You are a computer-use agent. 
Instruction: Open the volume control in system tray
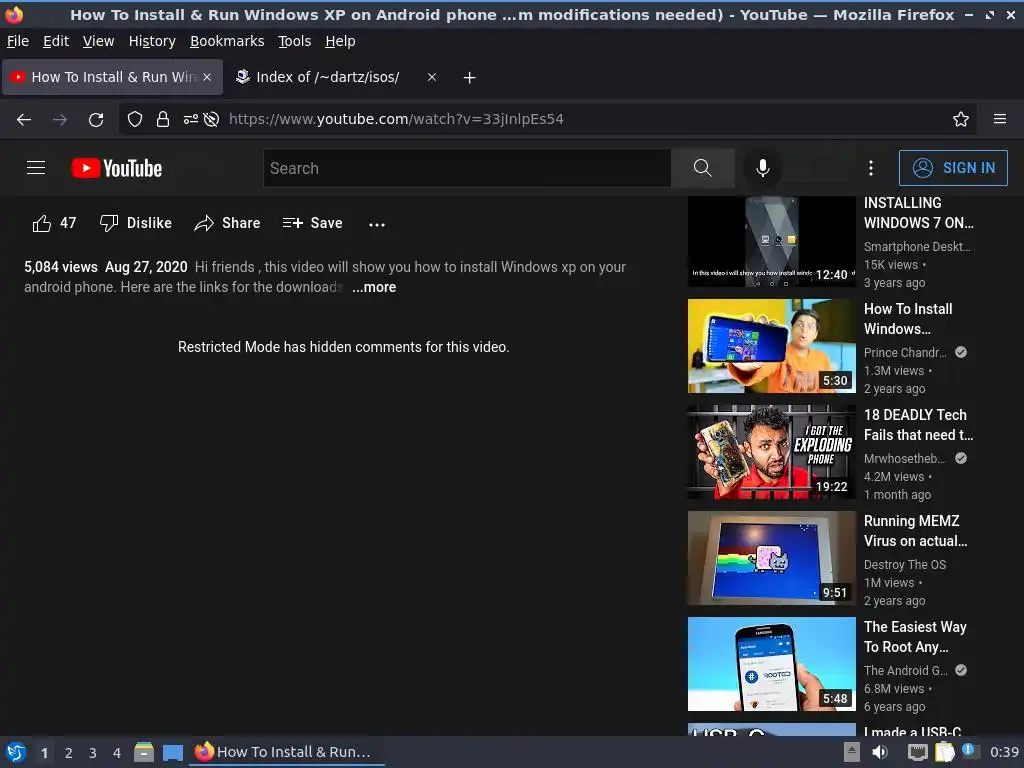coord(880,752)
